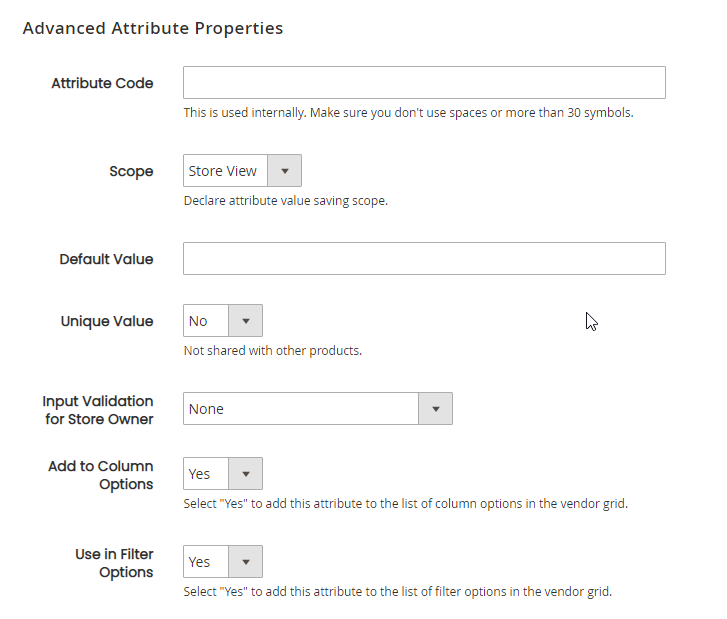Image resolution: width=727 pixels, height=619 pixels.
Task: Click the Add to Column Options label
Action: click(x=101, y=475)
